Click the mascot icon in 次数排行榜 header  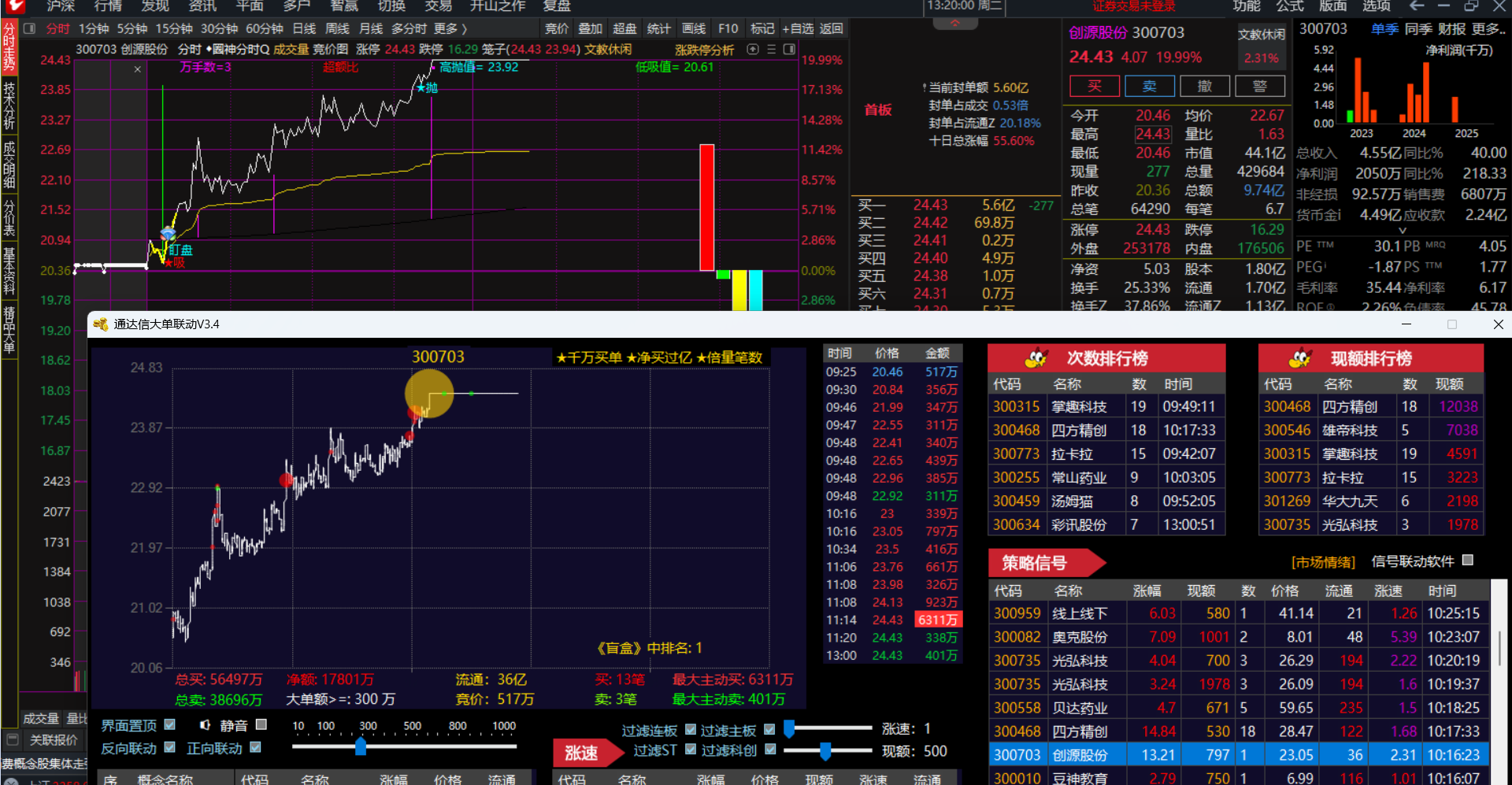[1036, 358]
